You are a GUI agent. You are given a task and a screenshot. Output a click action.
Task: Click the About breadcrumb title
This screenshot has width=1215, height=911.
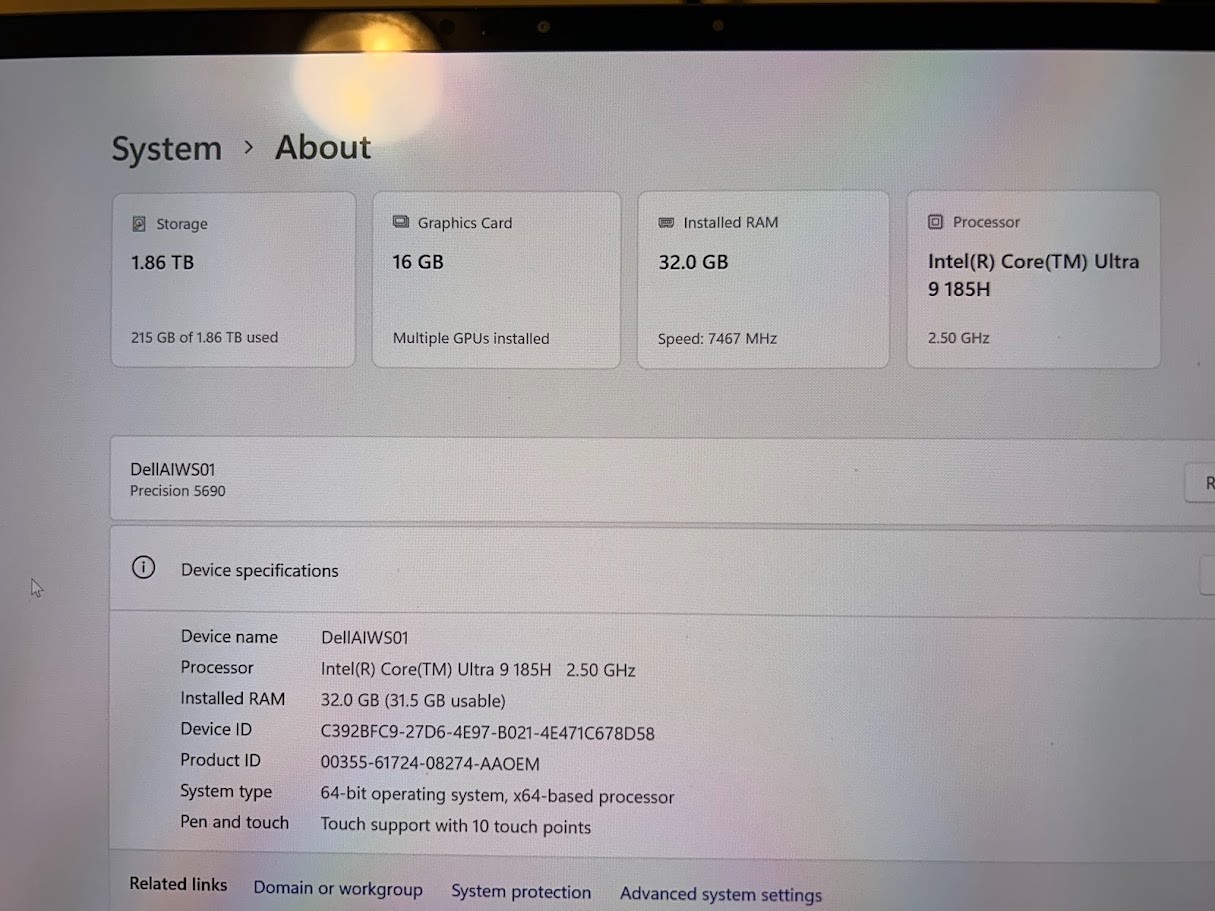click(x=323, y=148)
